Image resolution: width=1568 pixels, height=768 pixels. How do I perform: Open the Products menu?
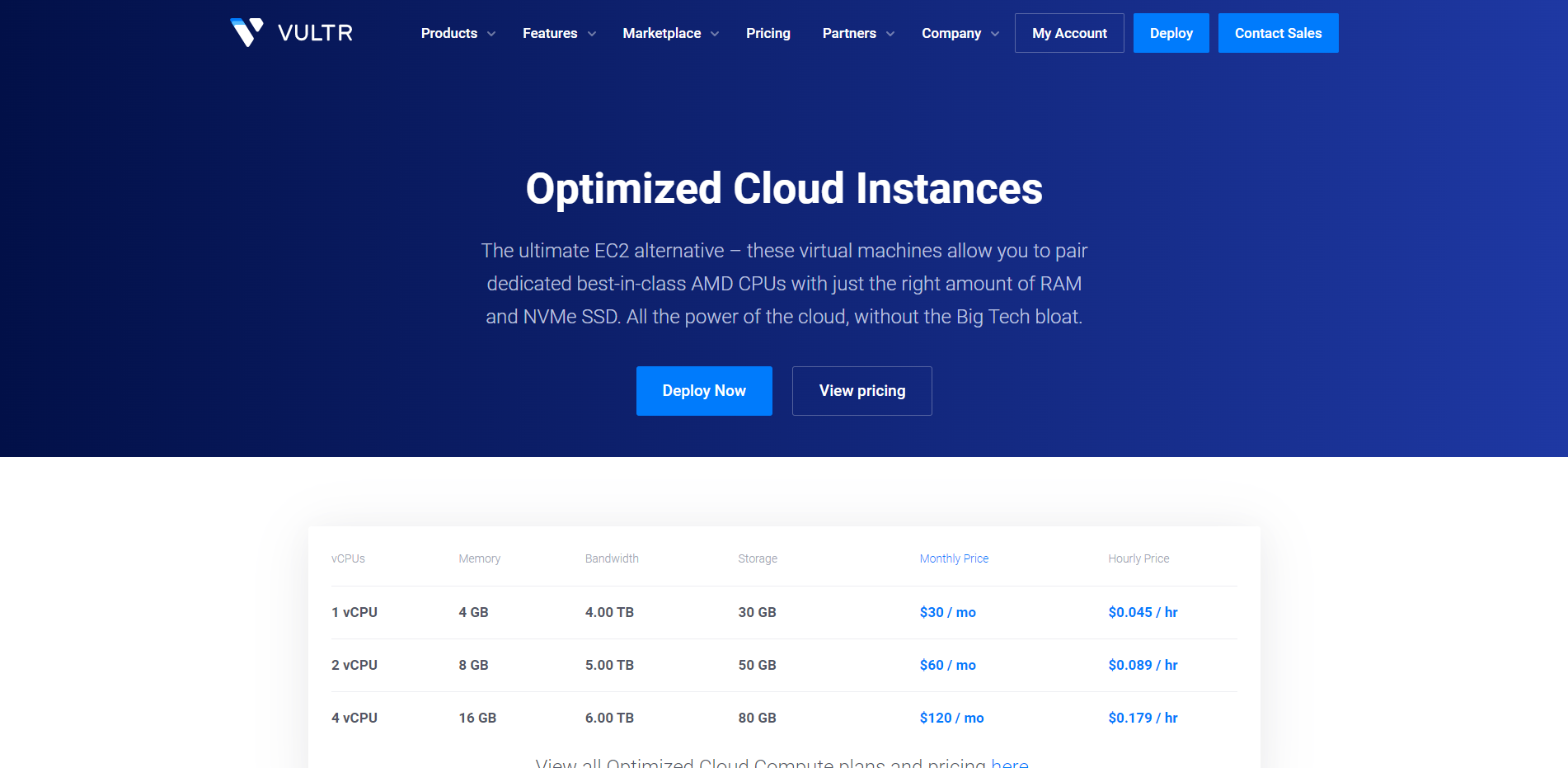[x=449, y=33]
